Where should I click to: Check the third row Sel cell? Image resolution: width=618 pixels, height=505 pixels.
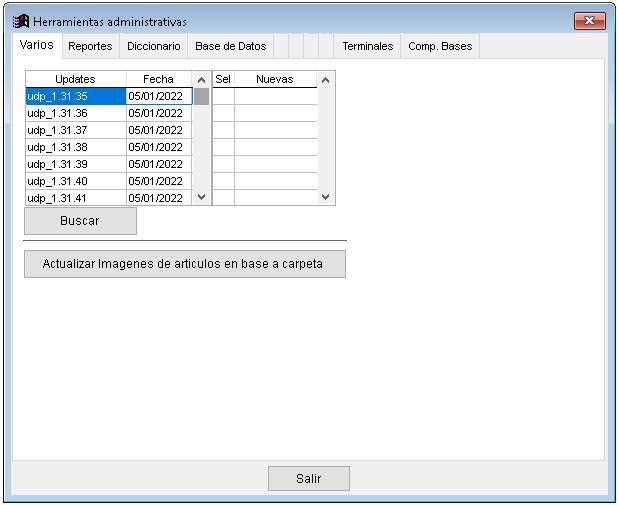click(223, 130)
